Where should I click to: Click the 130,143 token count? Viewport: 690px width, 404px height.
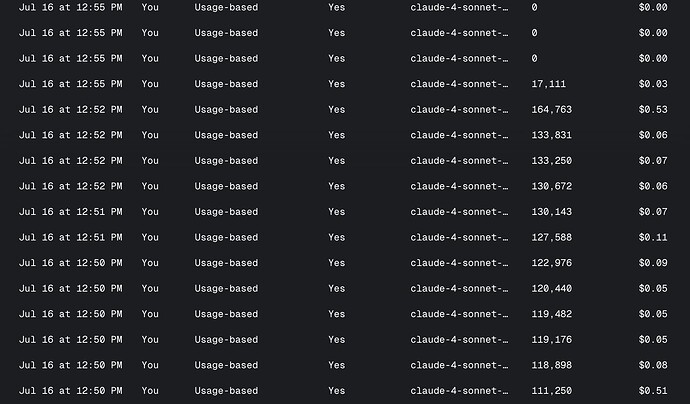click(551, 212)
